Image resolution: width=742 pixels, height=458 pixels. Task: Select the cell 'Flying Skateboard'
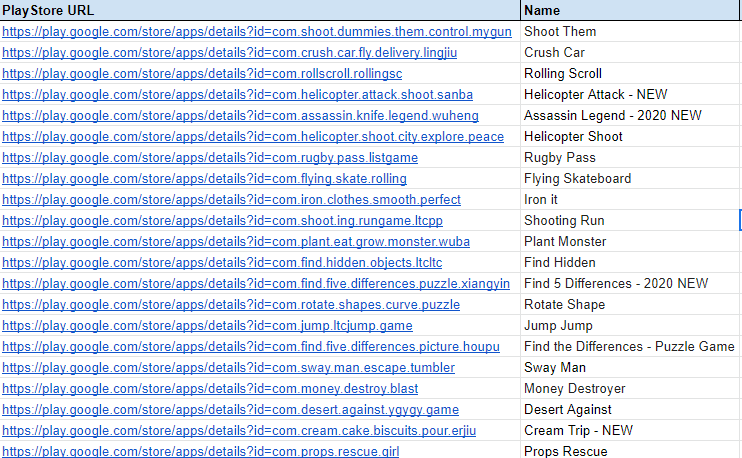629,178
